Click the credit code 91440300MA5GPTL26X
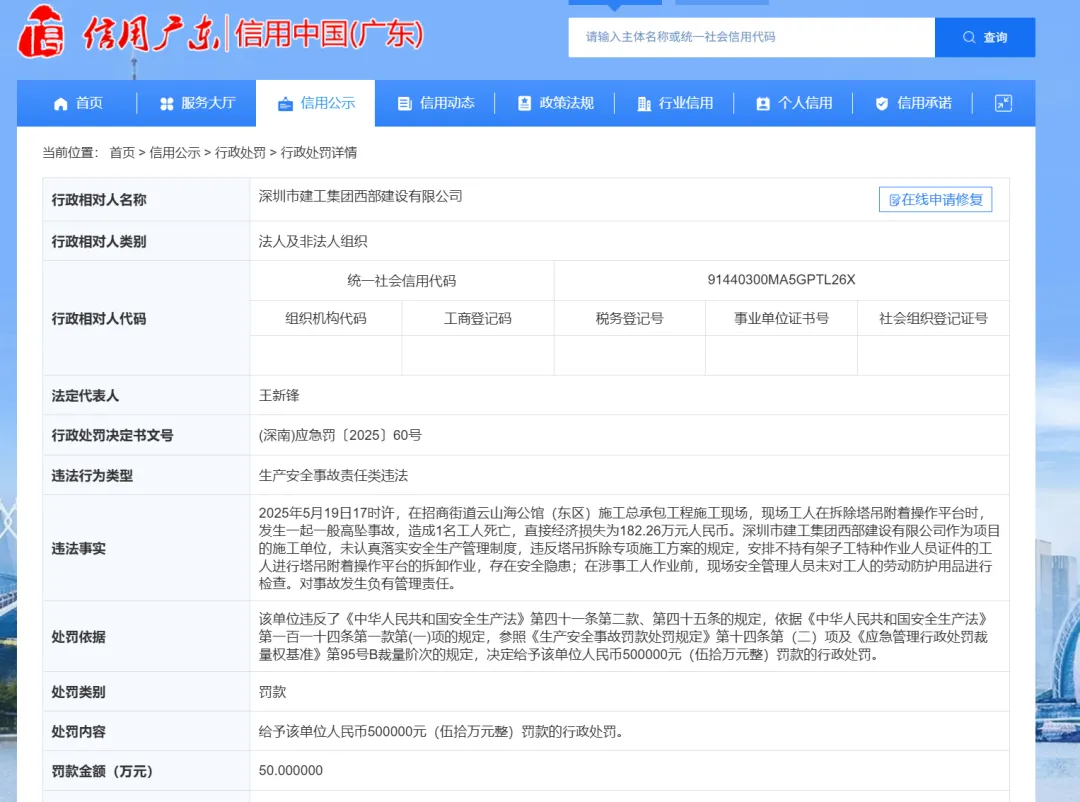 [x=781, y=280]
